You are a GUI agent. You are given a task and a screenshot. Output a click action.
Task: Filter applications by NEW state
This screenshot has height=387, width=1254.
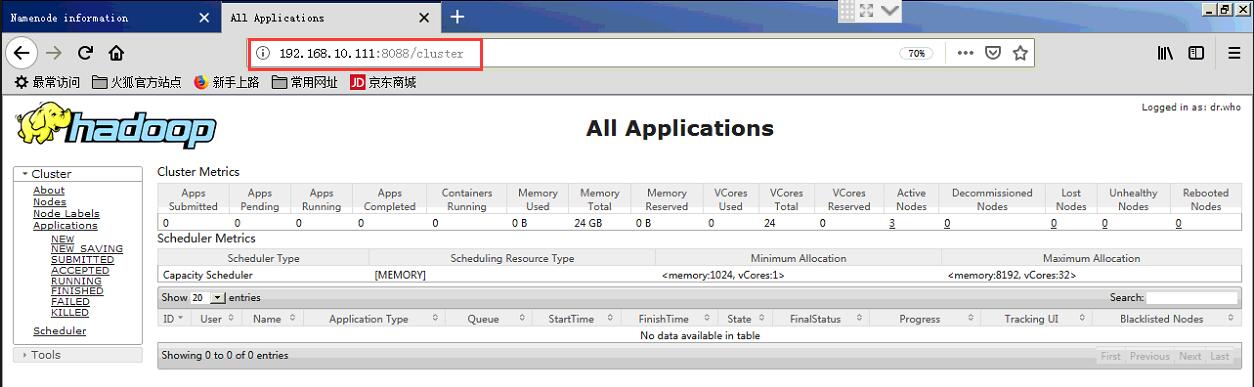pos(62,239)
